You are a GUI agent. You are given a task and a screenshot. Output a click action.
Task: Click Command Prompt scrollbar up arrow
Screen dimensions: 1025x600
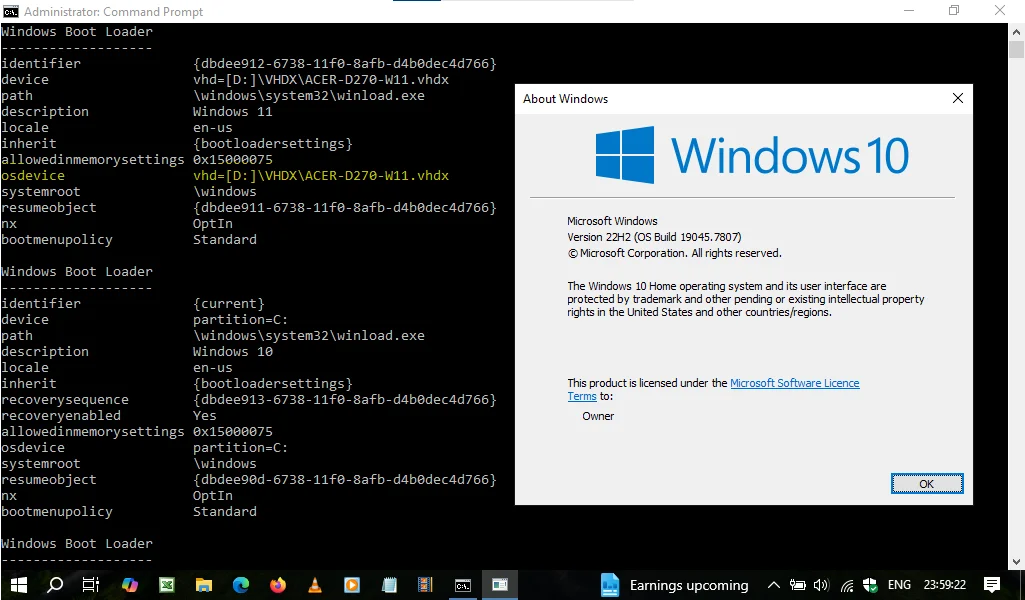tap(1017, 31)
